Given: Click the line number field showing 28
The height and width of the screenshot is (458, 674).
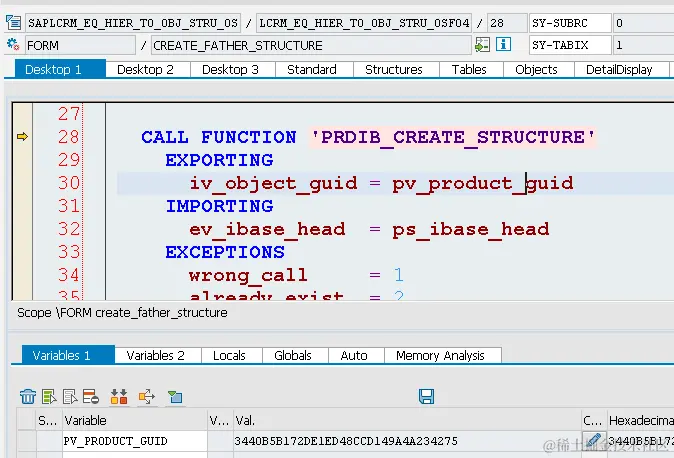Looking at the screenshot, I should 507,23.
